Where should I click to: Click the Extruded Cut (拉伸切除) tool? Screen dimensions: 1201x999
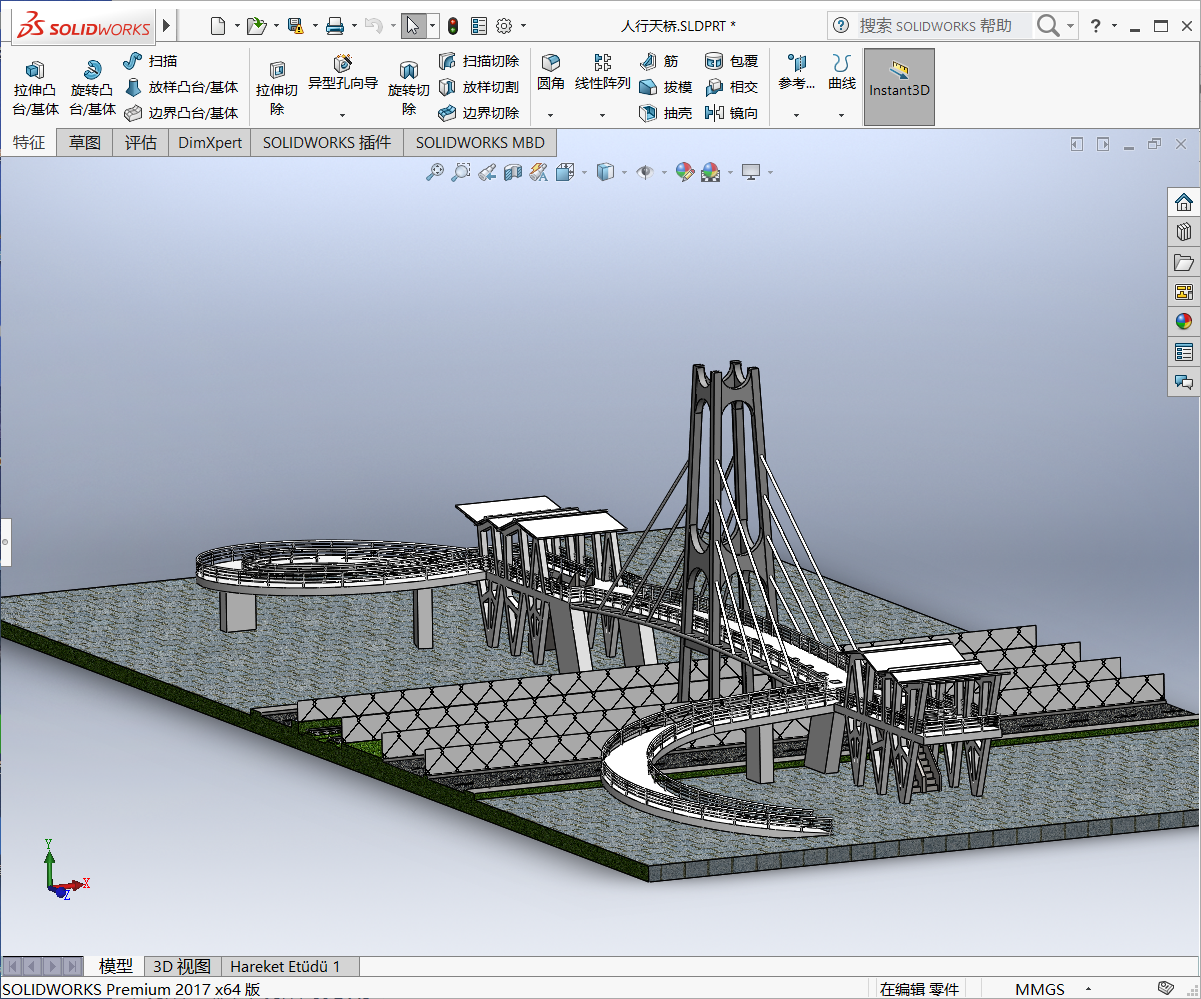pyautogui.click(x=277, y=87)
